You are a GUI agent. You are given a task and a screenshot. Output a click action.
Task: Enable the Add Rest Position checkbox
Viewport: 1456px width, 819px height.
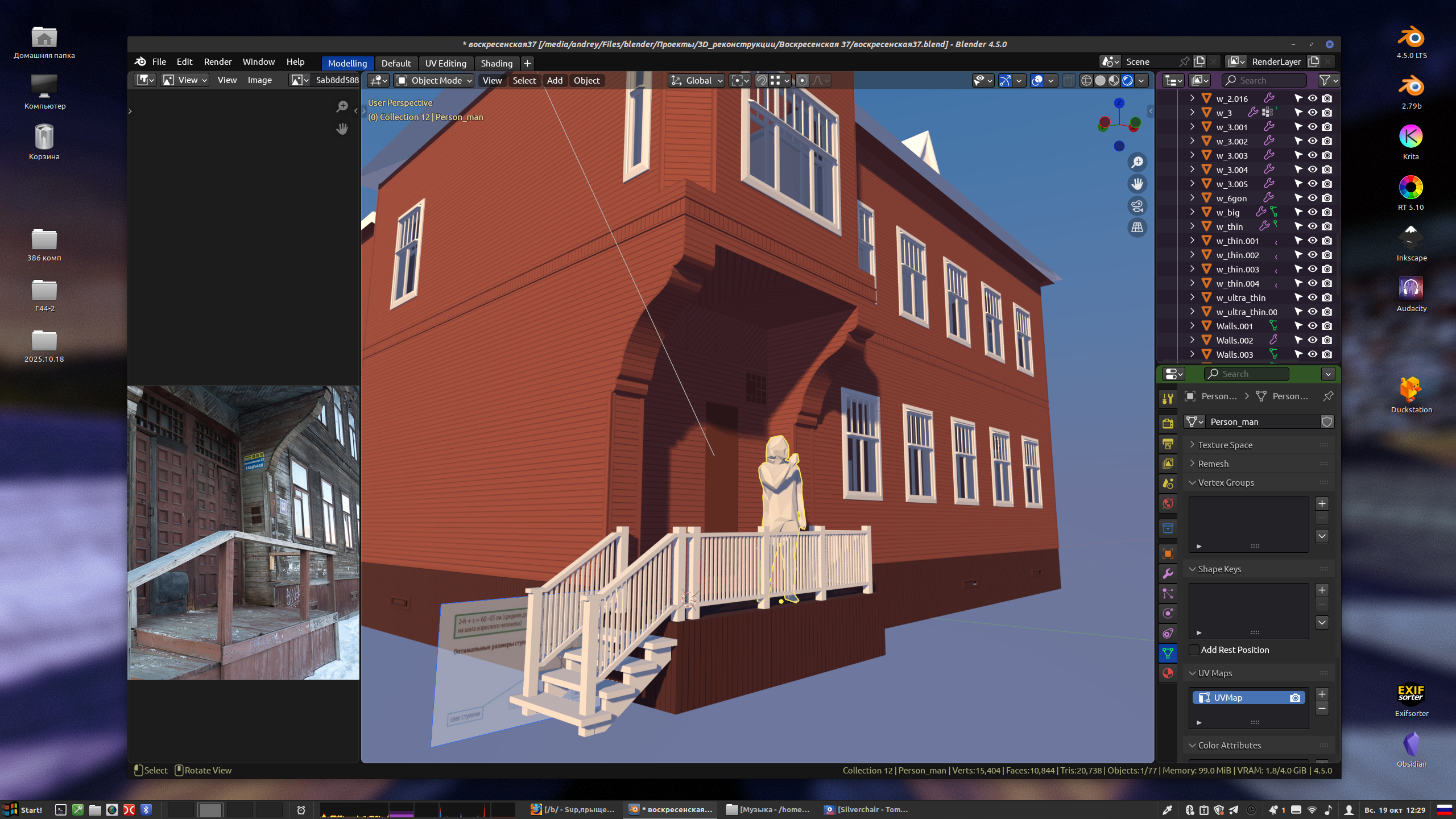coord(1194,650)
